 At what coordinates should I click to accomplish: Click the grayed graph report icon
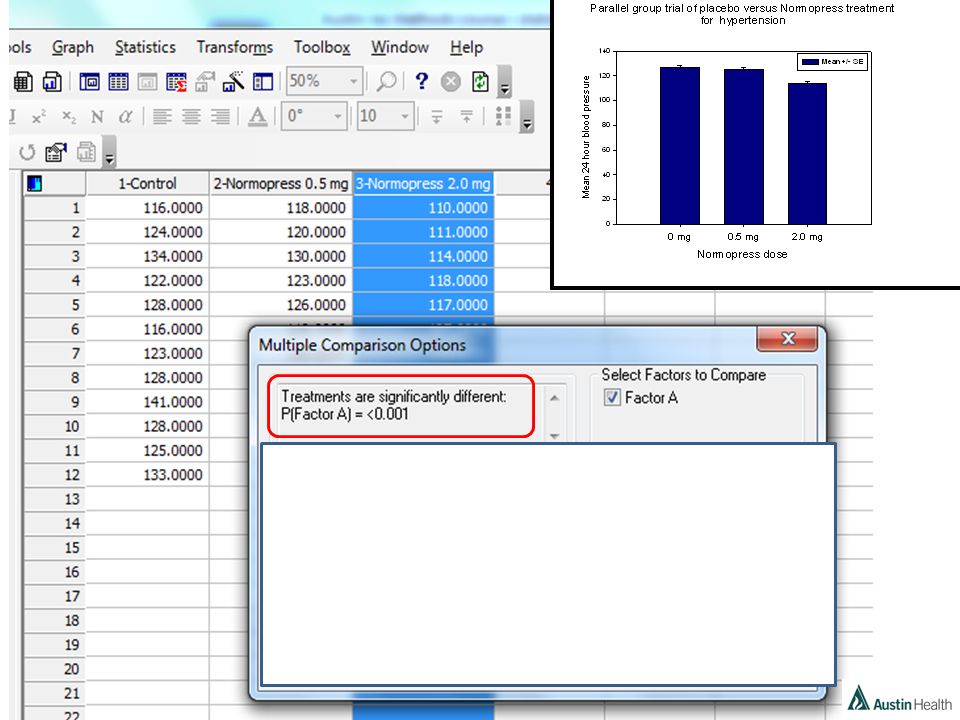[86, 152]
